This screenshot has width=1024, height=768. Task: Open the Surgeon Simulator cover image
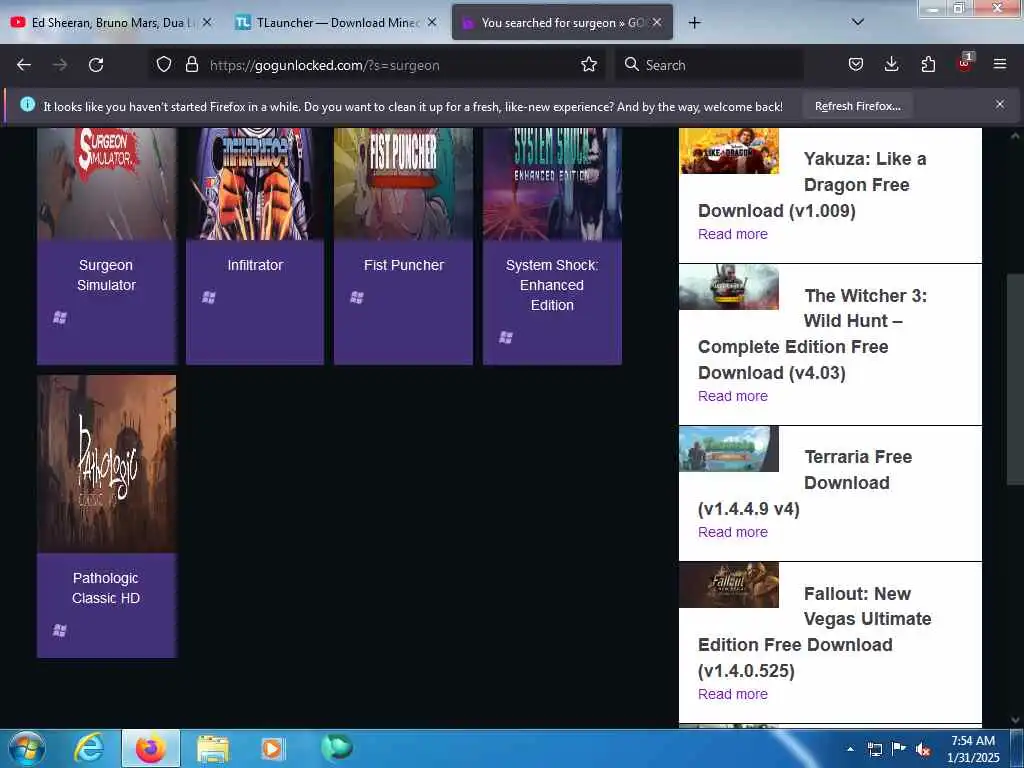106,184
